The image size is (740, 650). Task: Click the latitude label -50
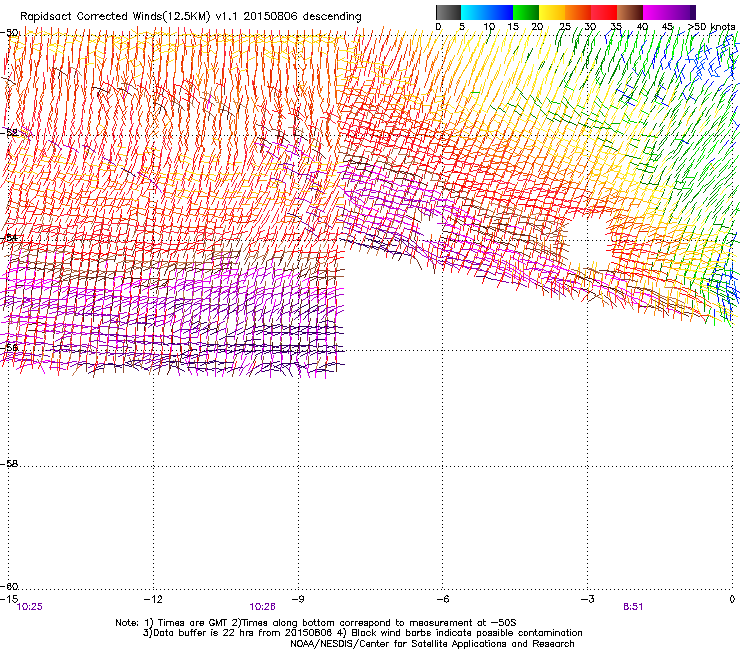tap(9, 33)
